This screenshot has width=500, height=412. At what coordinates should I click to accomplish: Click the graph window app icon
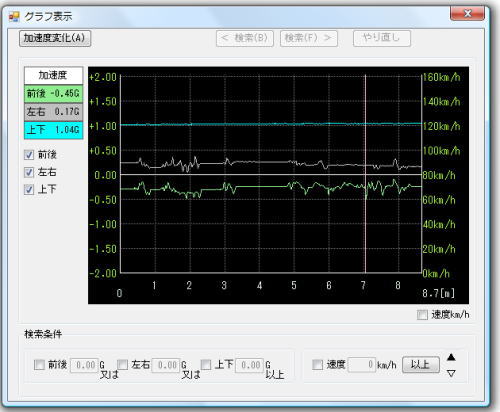click(14, 16)
